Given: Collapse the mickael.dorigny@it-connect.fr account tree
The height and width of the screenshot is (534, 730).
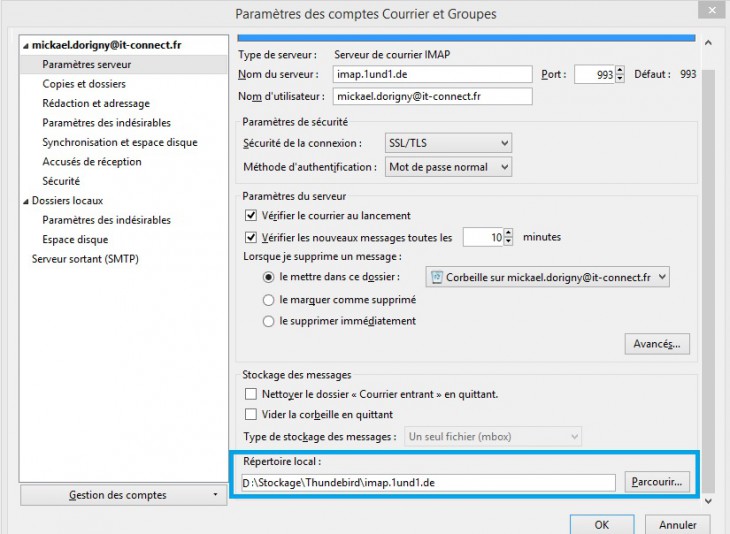Looking at the screenshot, I should click(x=26, y=46).
